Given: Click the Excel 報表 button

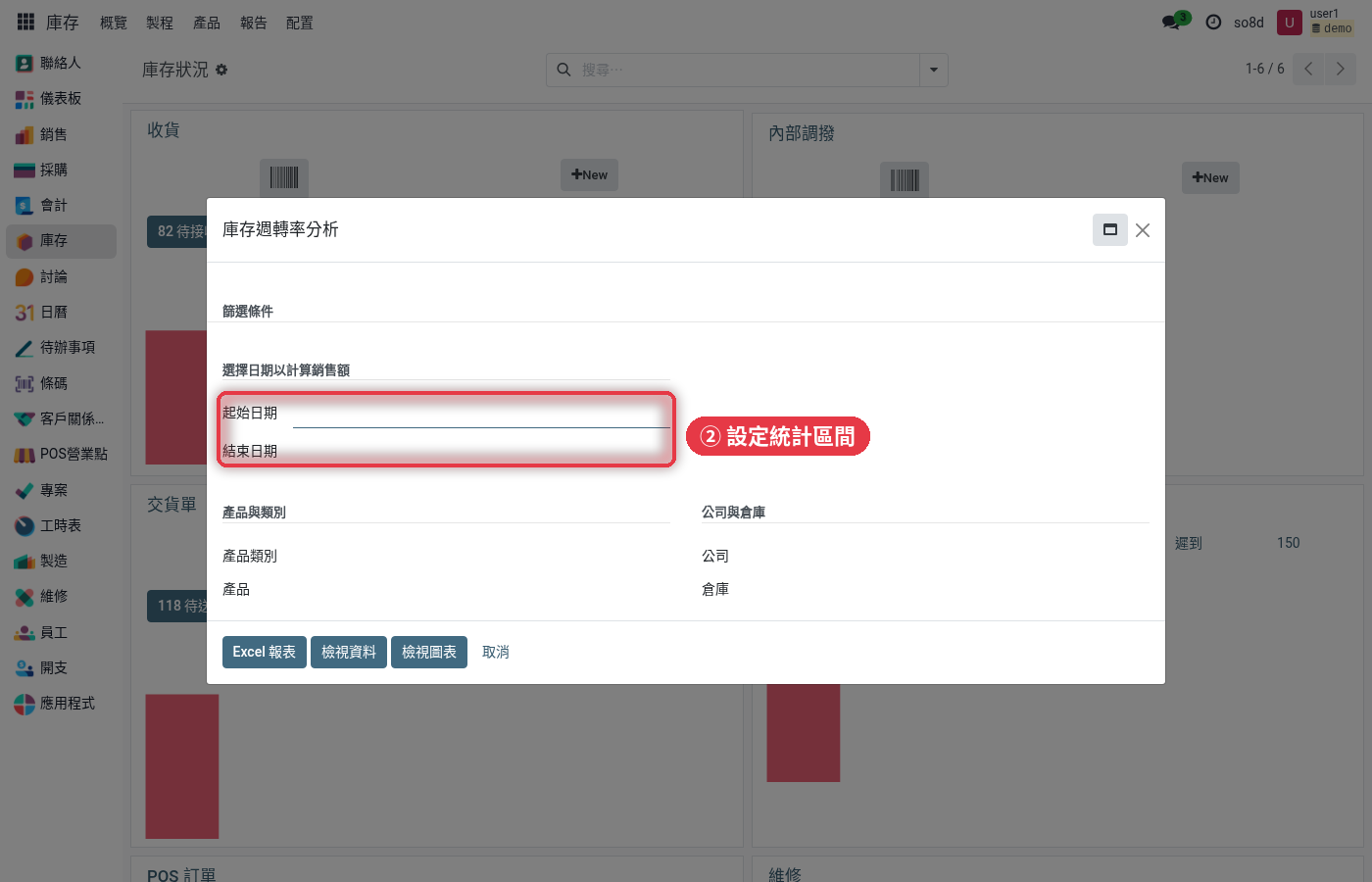Looking at the screenshot, I should [265, 653].
